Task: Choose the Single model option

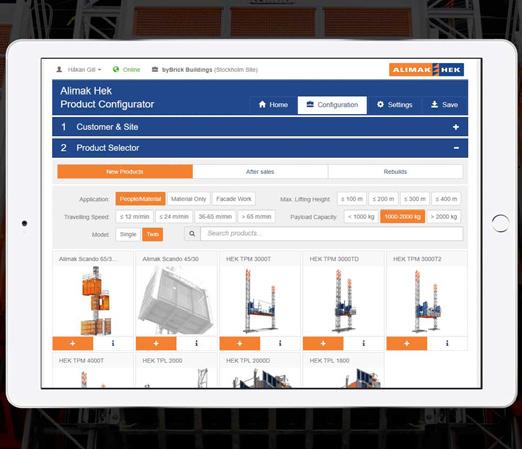Action: coord(128,234)
